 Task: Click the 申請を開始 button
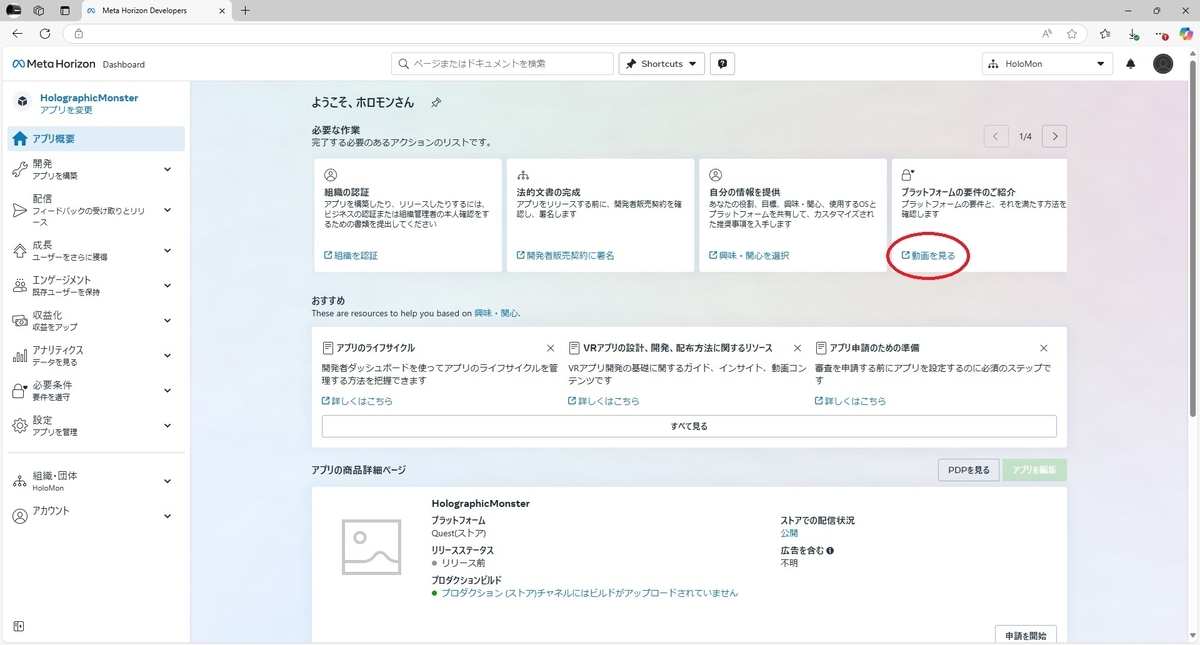pyautogui.click(x=1026, y=635)
